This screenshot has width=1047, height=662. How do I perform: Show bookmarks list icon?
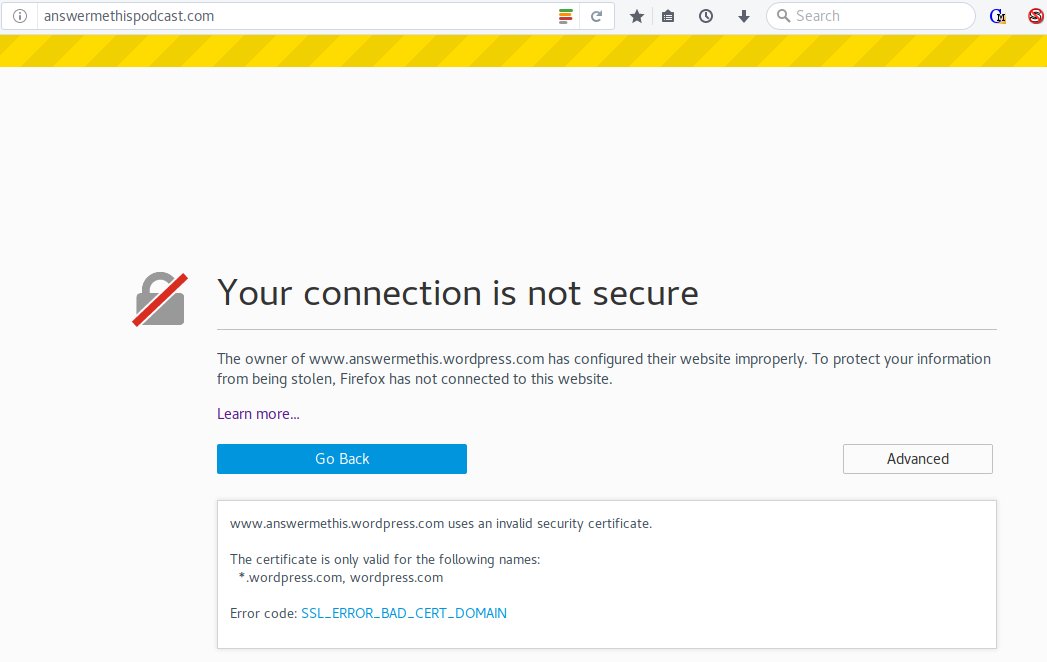coord(668,16)
